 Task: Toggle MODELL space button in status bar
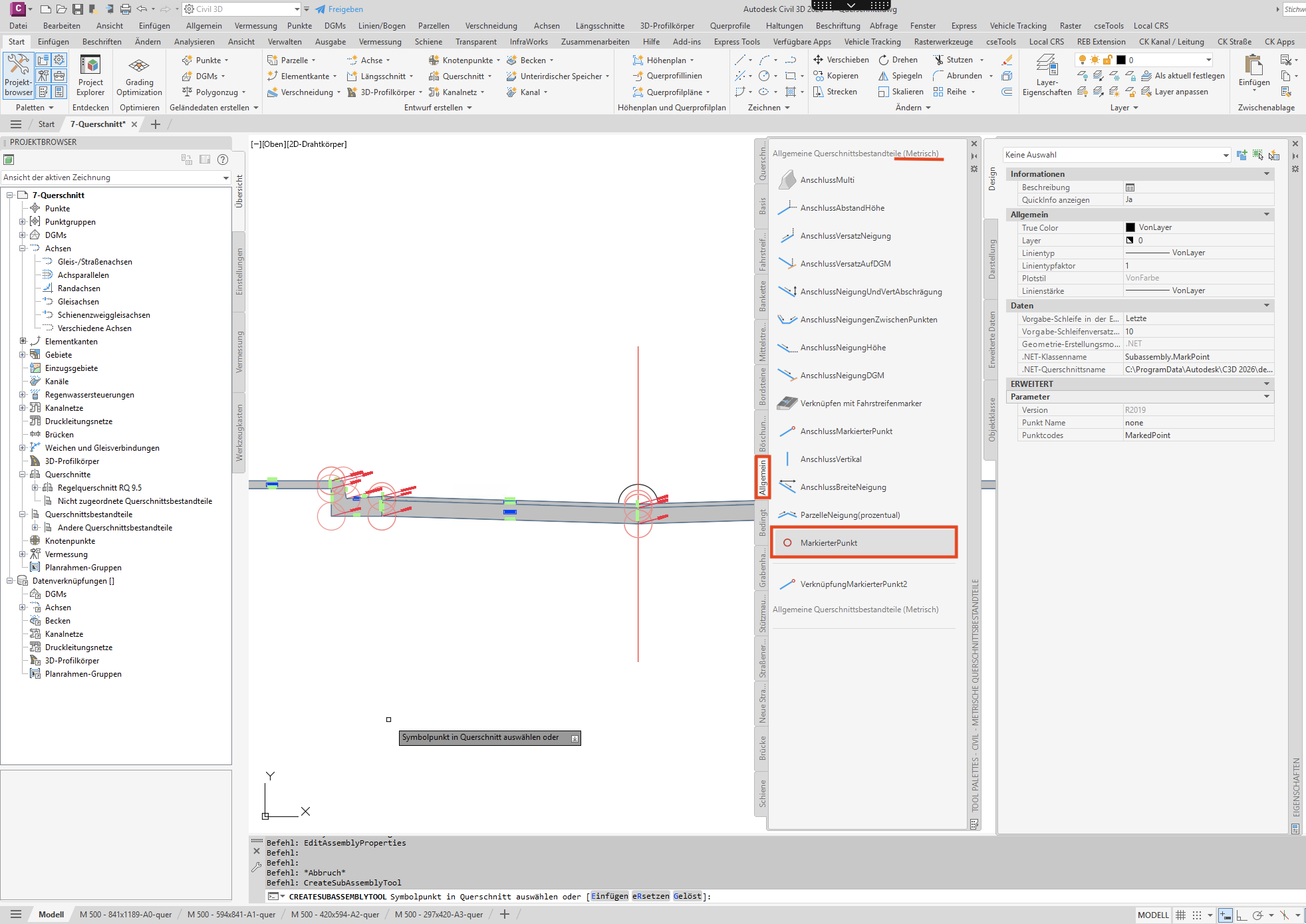pos(1153,915)
